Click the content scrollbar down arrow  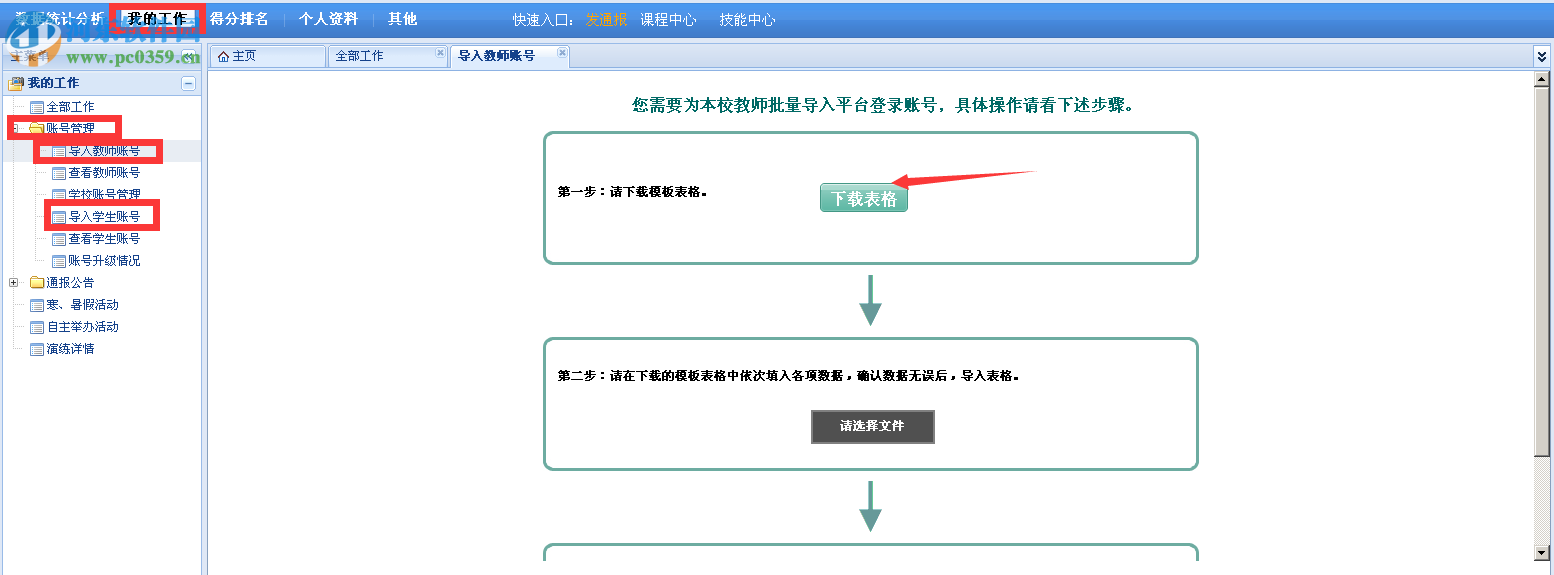click(1542, 551)
